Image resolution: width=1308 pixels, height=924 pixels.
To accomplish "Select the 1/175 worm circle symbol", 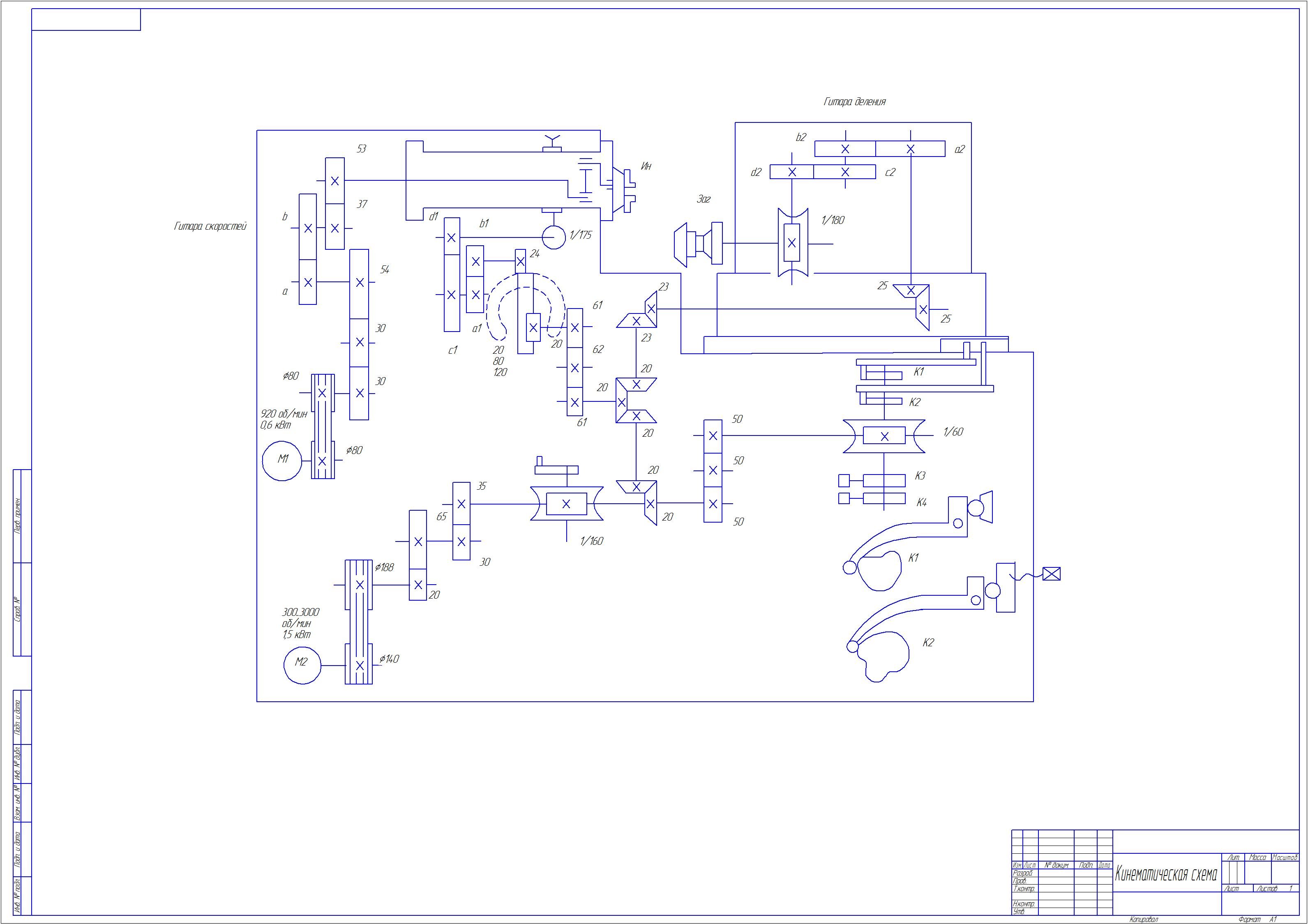I will tap(553, 237).
